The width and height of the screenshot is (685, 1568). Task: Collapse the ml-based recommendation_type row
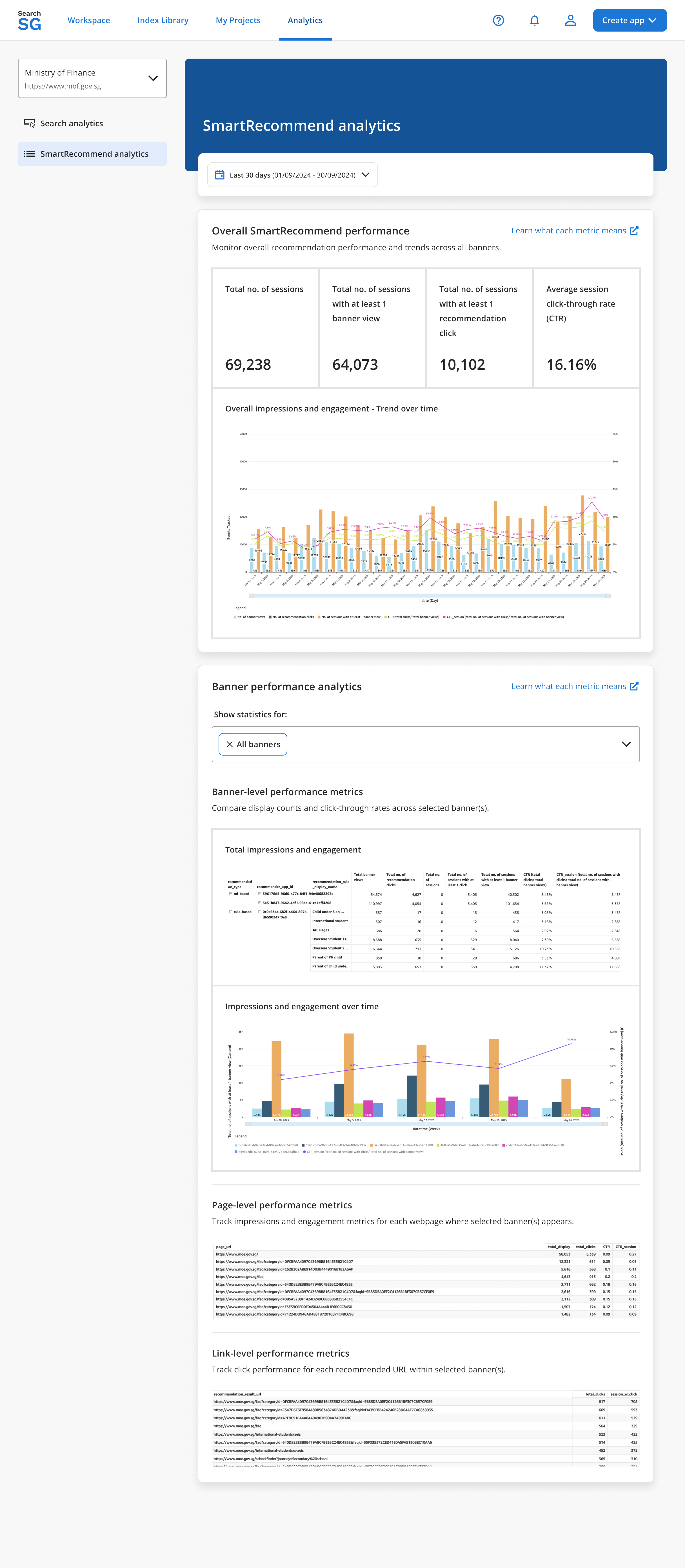231,894
